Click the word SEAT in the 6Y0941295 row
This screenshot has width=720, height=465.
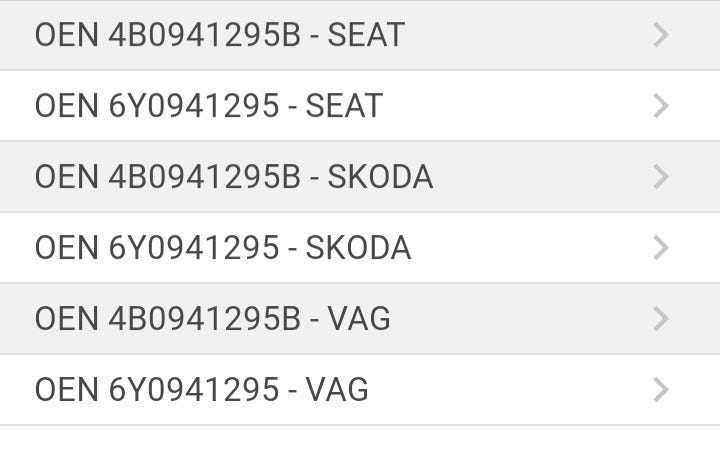point(344,106)
